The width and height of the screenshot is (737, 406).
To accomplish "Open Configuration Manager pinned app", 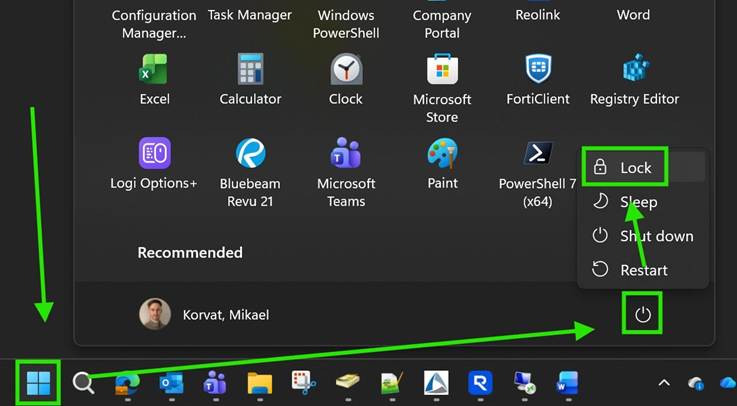I will [x=154, y=23].
